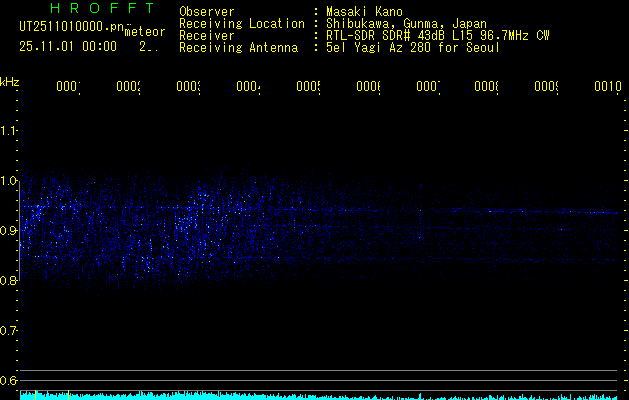
Task: Click the Receiving Antenna label
Action: coord(239,48)
